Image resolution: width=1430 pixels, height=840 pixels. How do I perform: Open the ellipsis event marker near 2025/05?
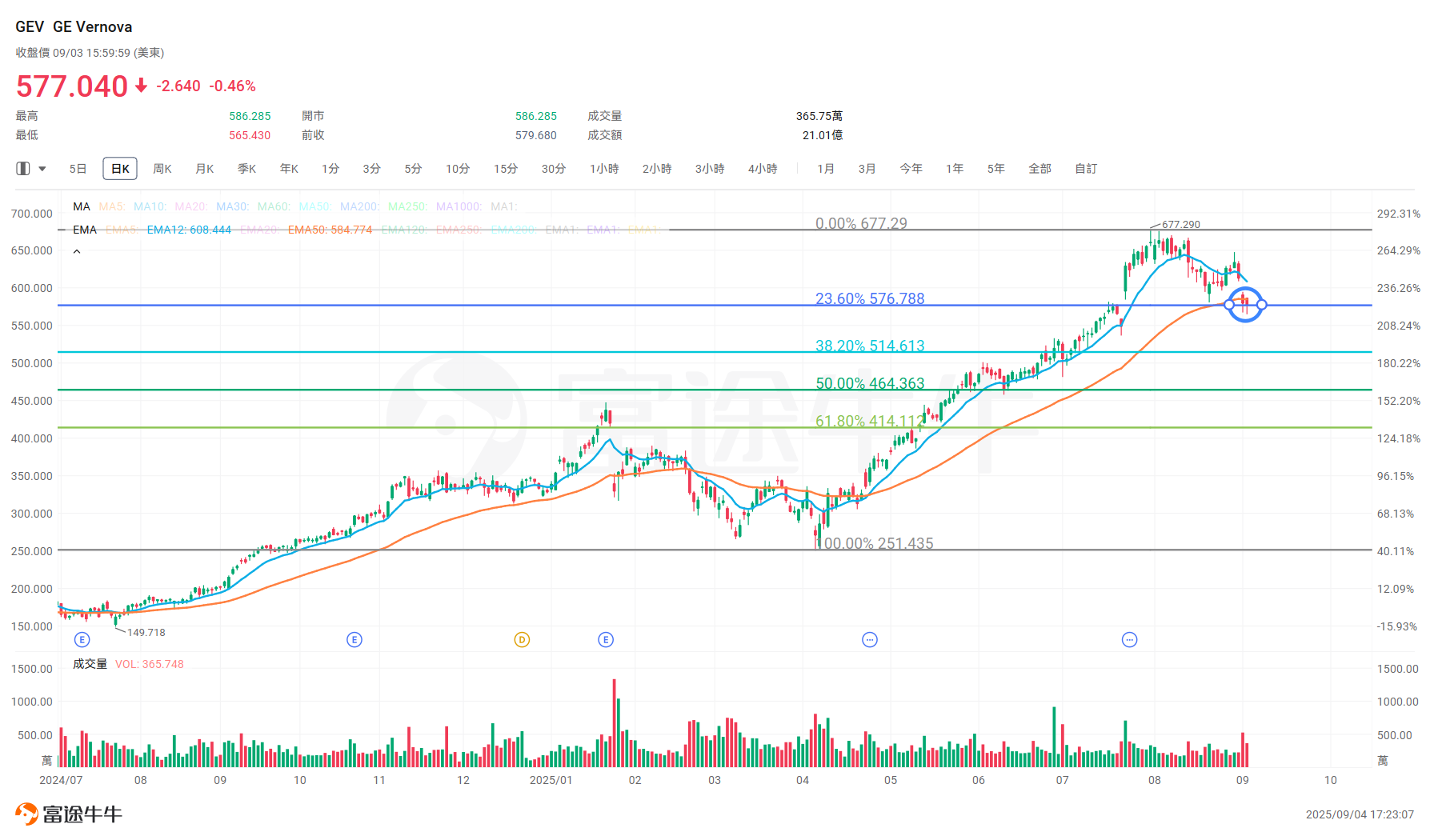tap(870, 639)
